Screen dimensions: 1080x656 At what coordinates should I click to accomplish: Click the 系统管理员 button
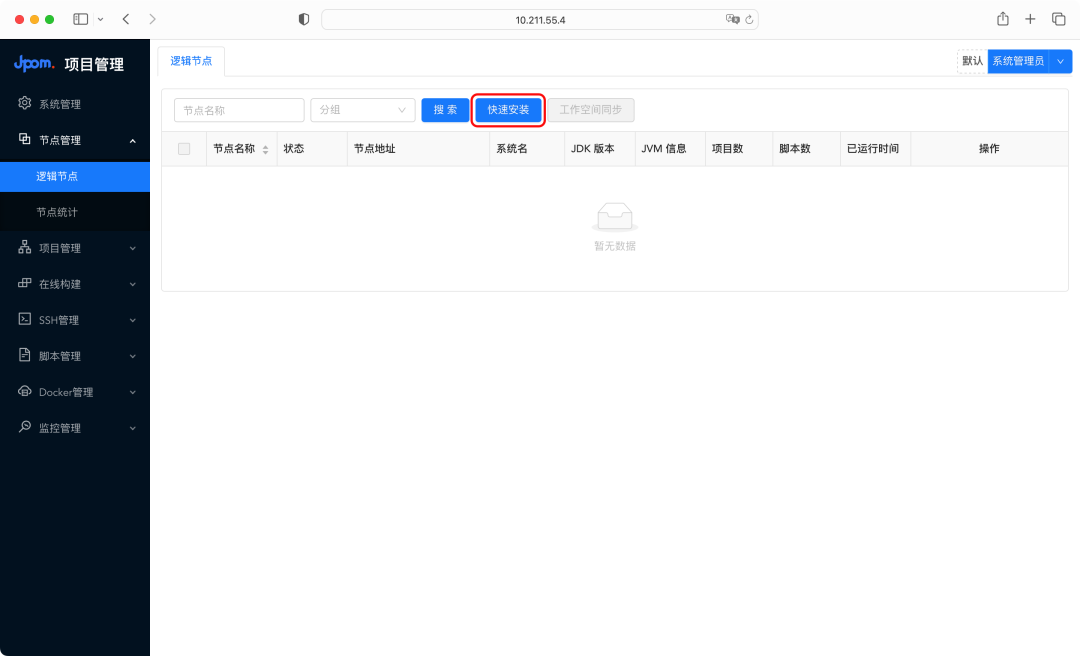[x=1018, y=61]
